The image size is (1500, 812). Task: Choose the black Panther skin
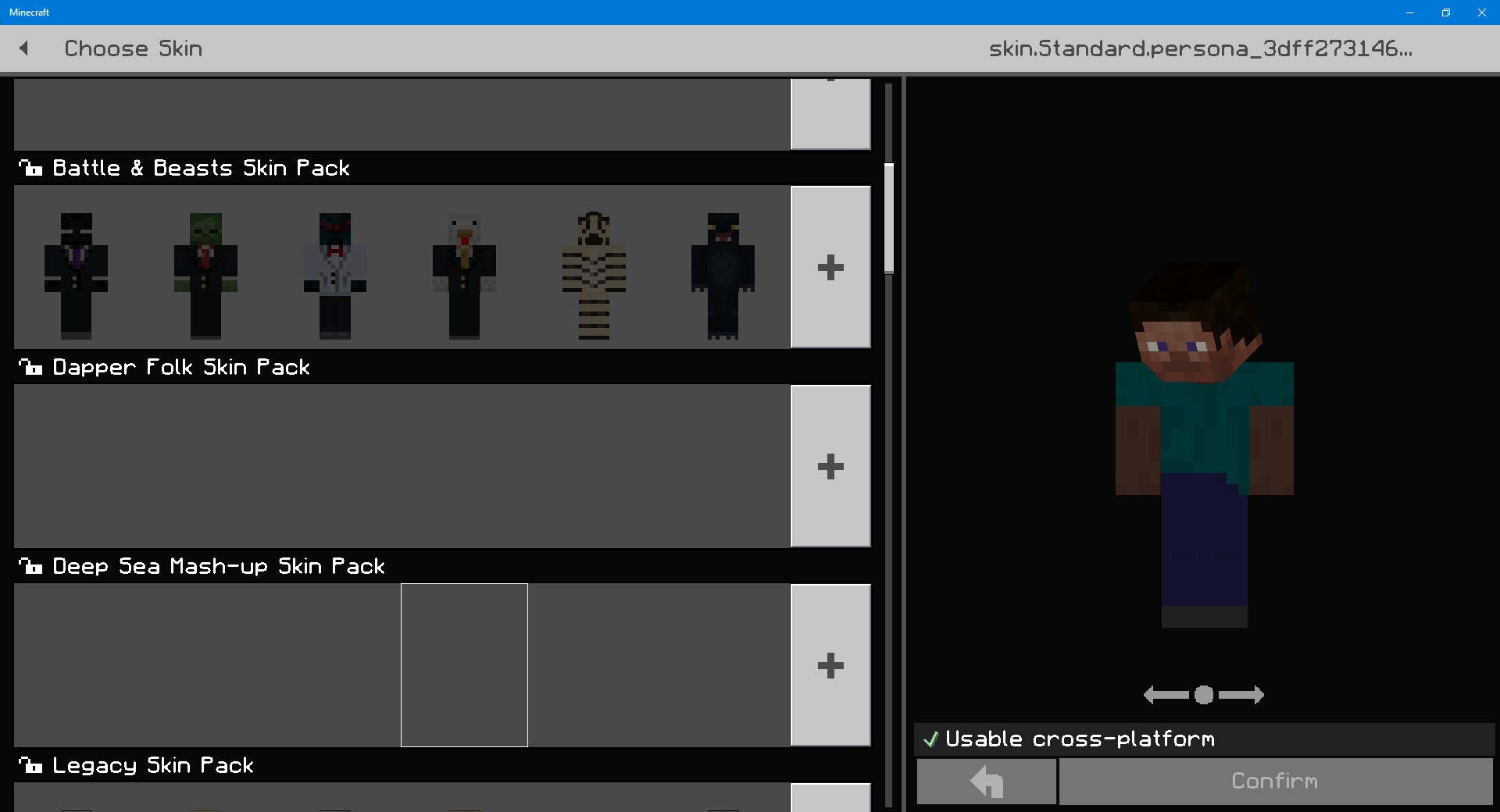[723, 276]
